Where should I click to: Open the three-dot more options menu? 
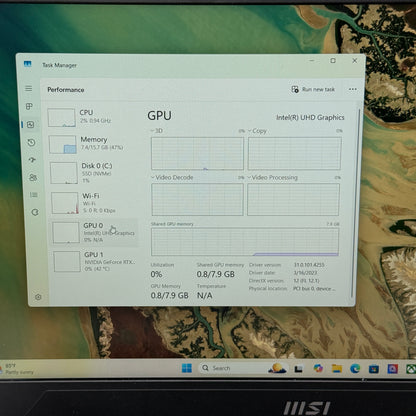tap(353, 89)
